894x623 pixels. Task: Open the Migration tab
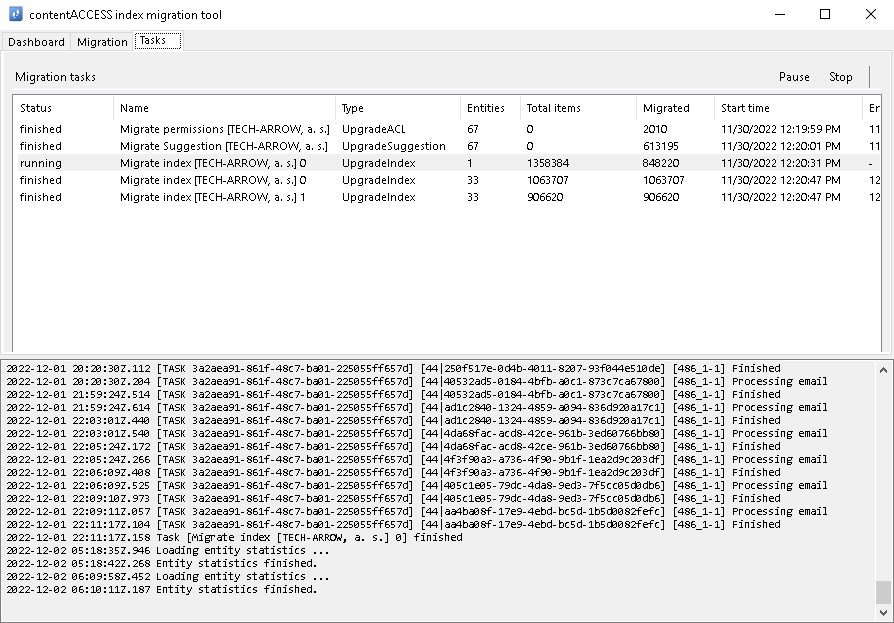point(102,42)
